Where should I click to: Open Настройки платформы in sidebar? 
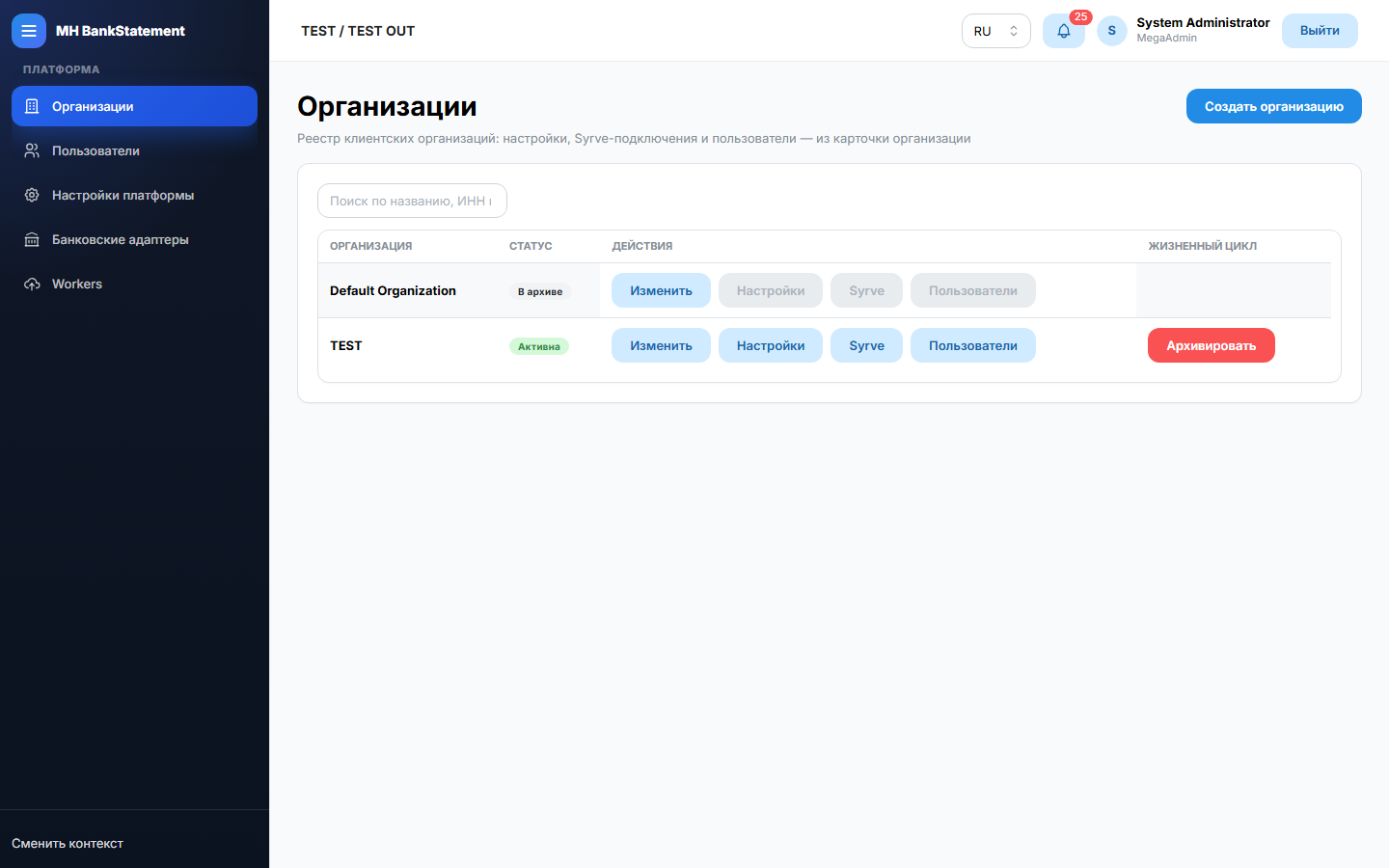tap(134, 195)
